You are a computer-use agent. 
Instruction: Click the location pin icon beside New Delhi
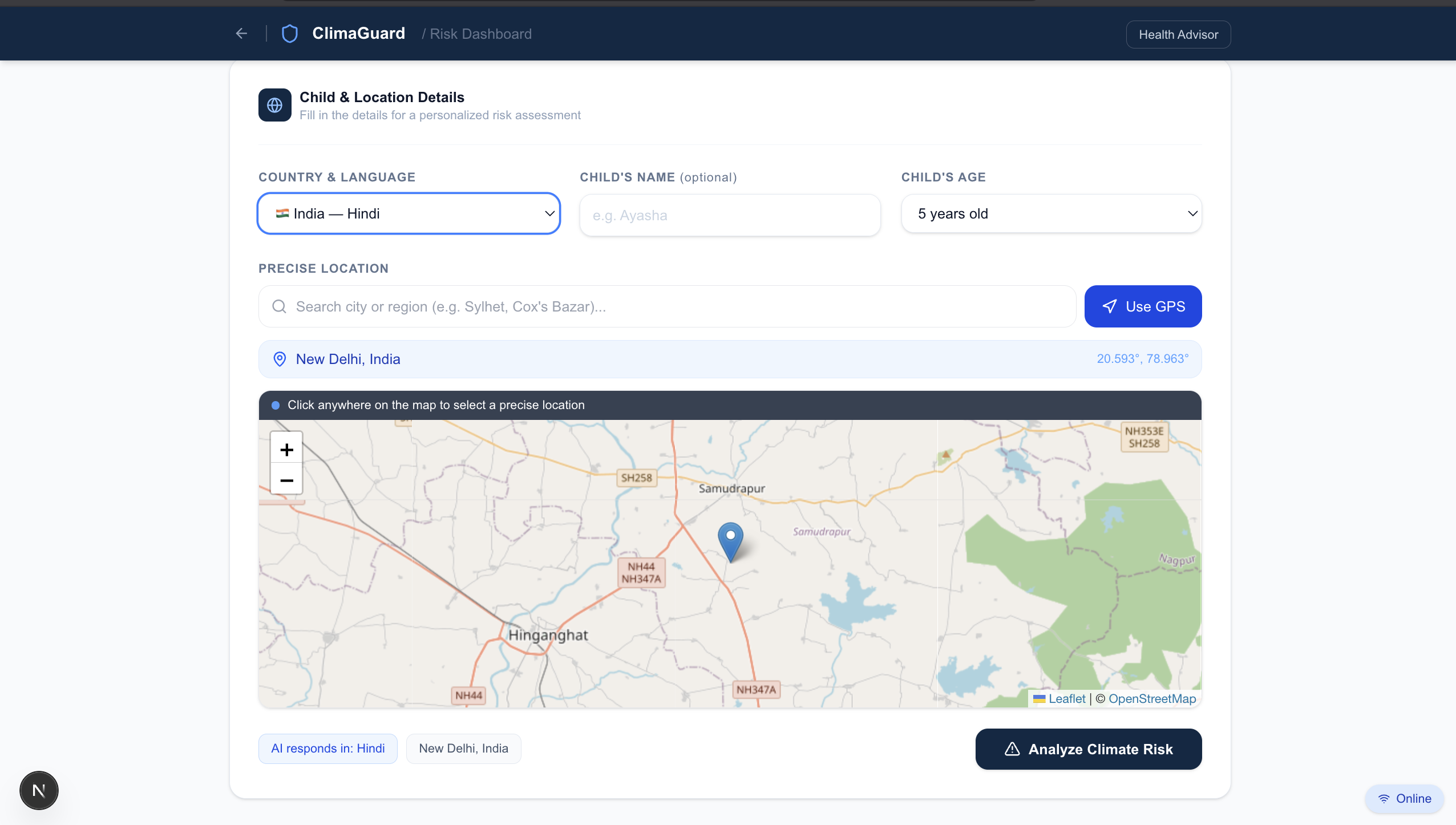pyautogui.click(x=280, y=359)
